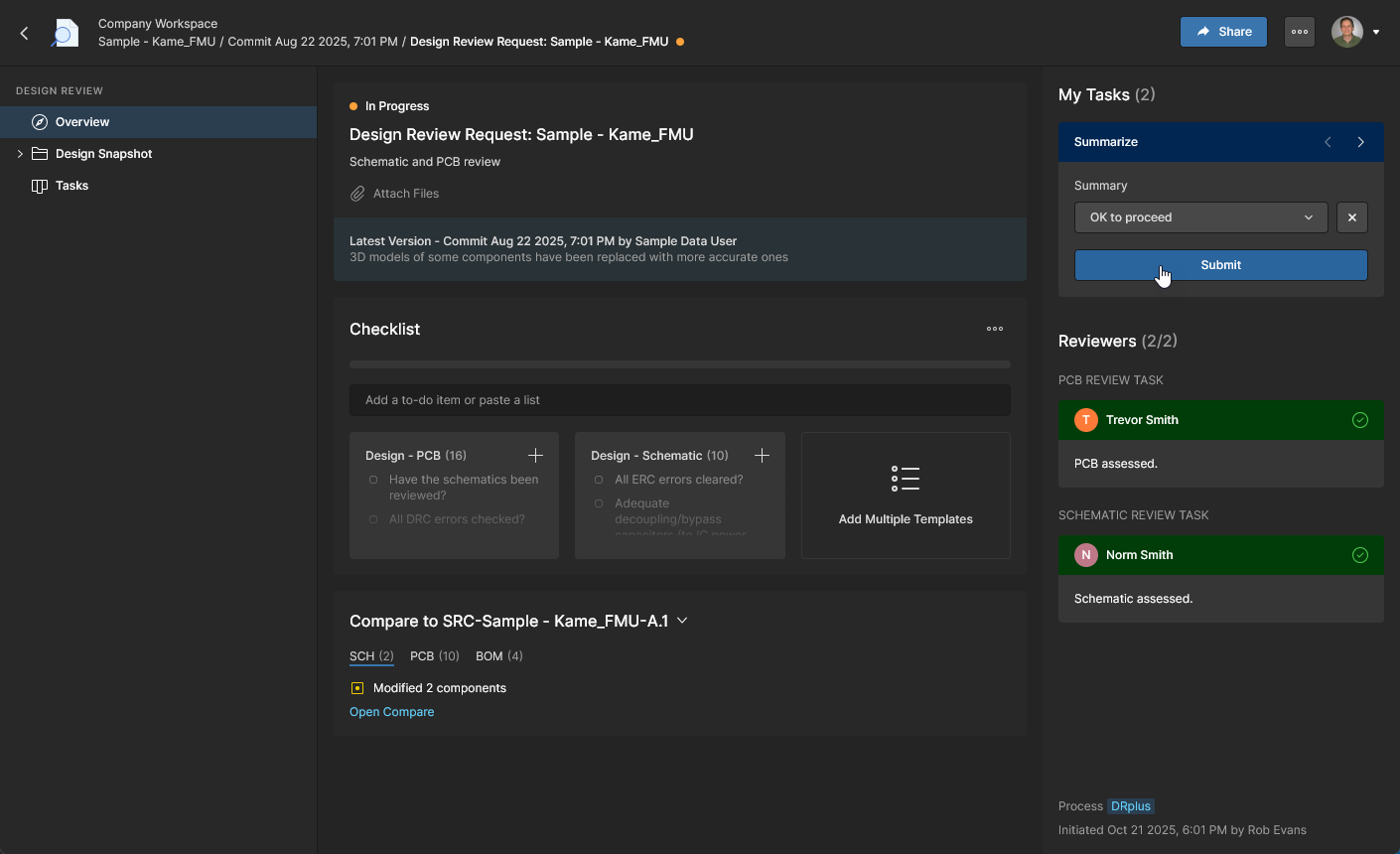This screenshot has height=854, width=1400.
Task: Go to the next task arrow
Action: (1360, 142)
